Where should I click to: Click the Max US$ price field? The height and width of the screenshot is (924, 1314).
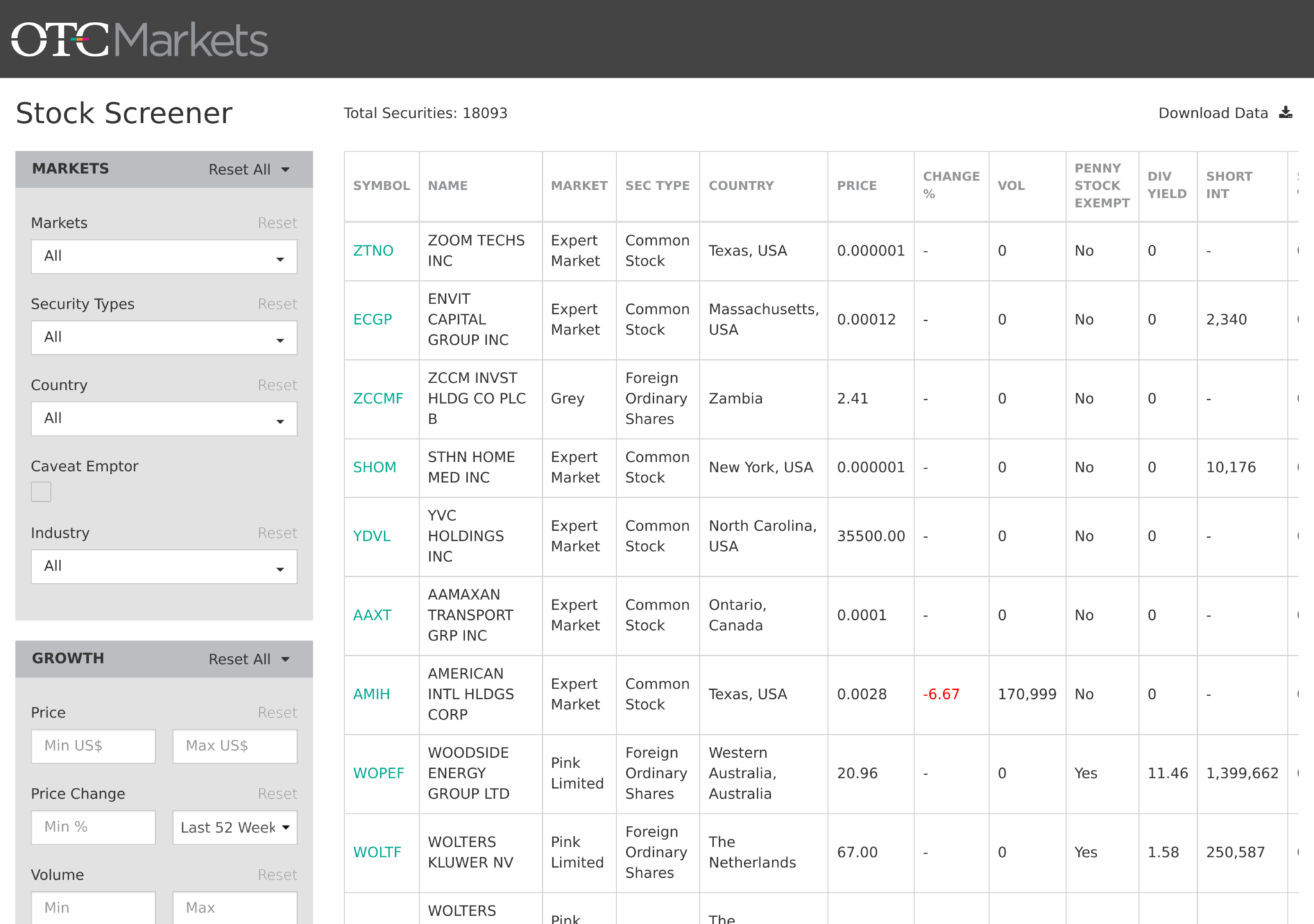click(x=235, y=746)
